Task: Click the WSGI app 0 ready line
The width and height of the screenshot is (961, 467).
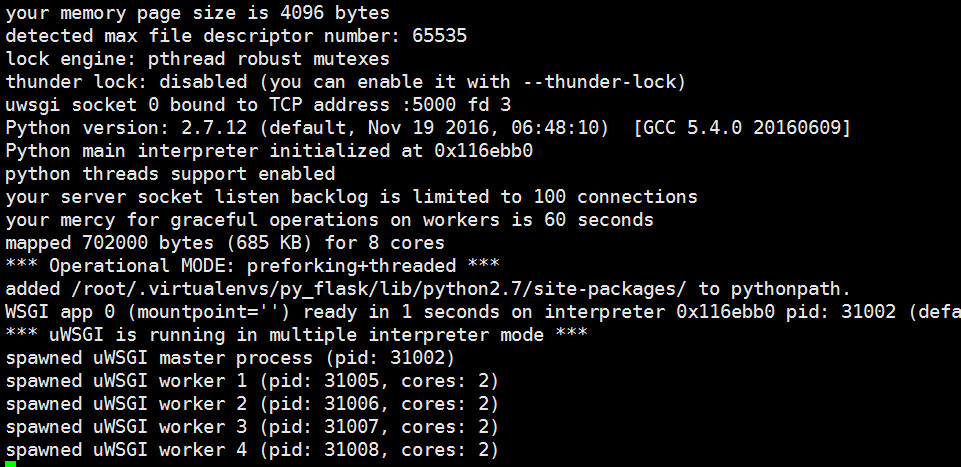Action: point(480,312)
